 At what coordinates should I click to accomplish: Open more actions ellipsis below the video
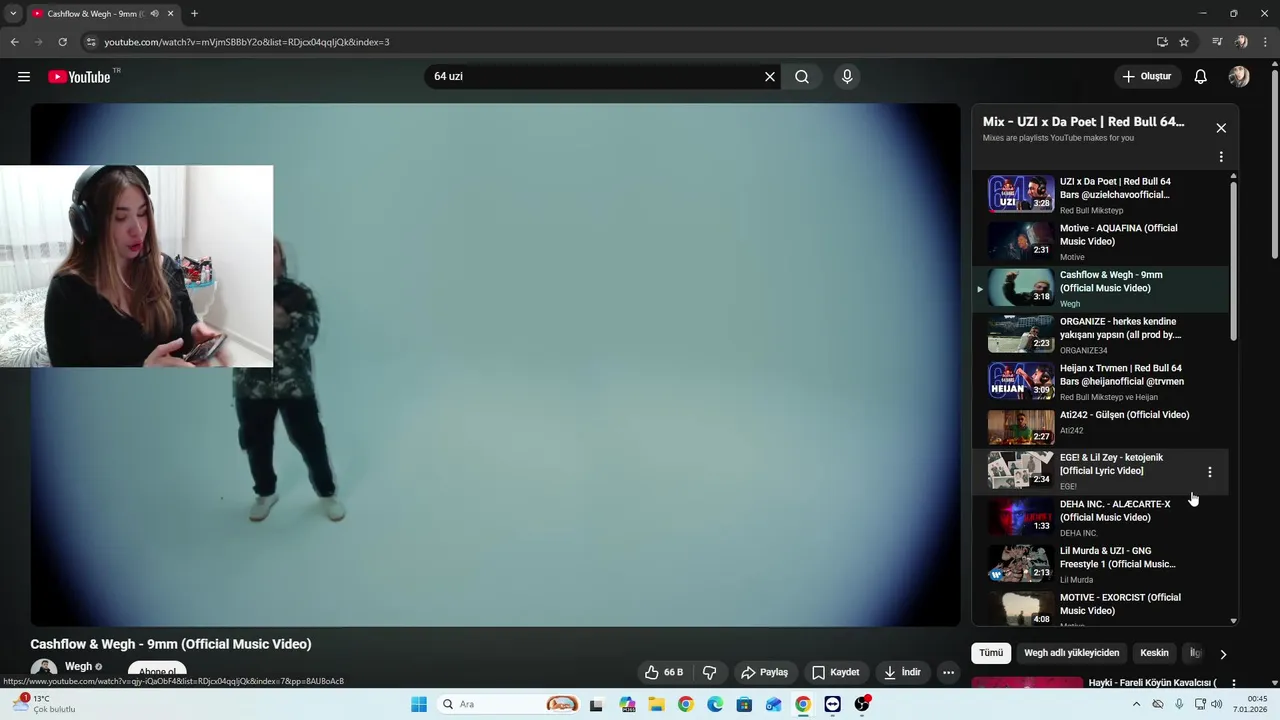tap(948, 673)
